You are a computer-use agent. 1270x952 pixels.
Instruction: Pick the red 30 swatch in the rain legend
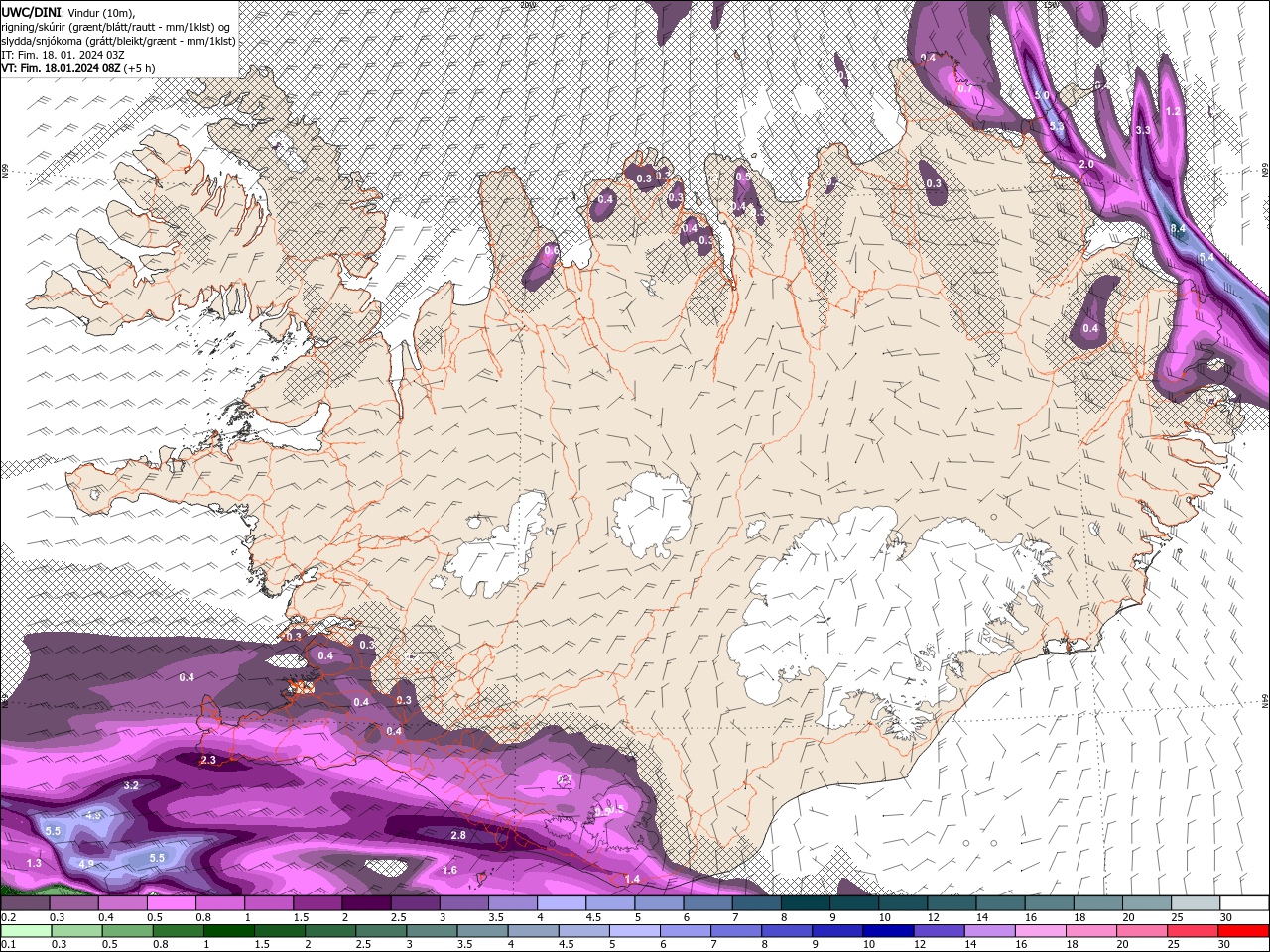click(1244, 931)
